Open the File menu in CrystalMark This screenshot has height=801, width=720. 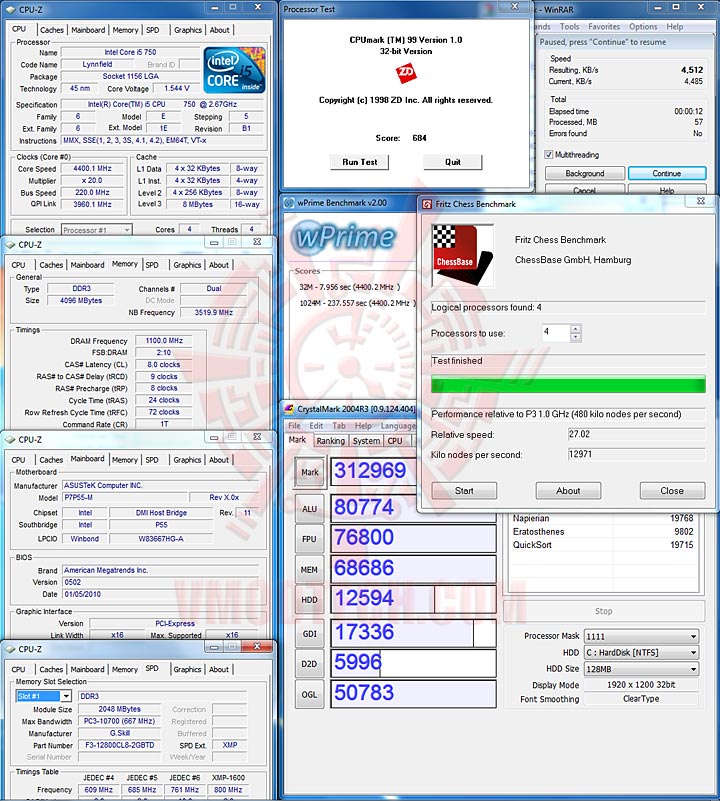click(294, 426)
